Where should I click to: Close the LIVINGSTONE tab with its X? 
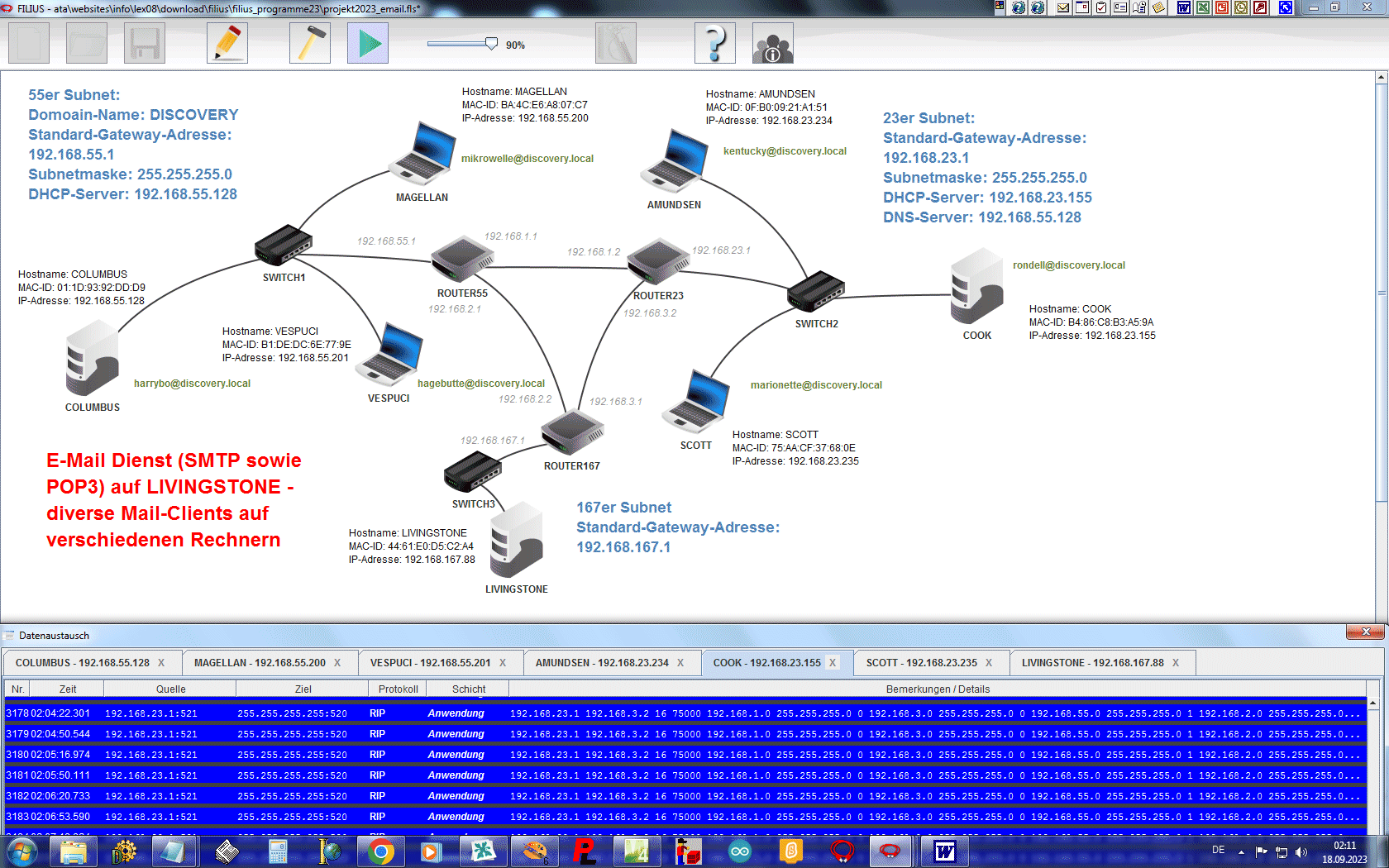[x=1176, y=663]
